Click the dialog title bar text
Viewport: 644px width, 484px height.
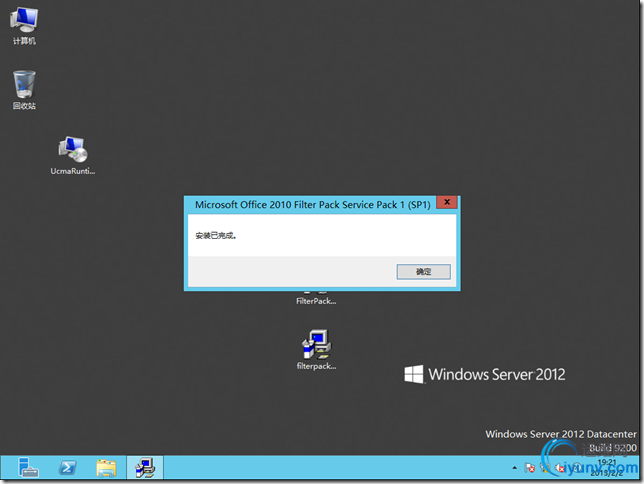click(x=313, y=205)
